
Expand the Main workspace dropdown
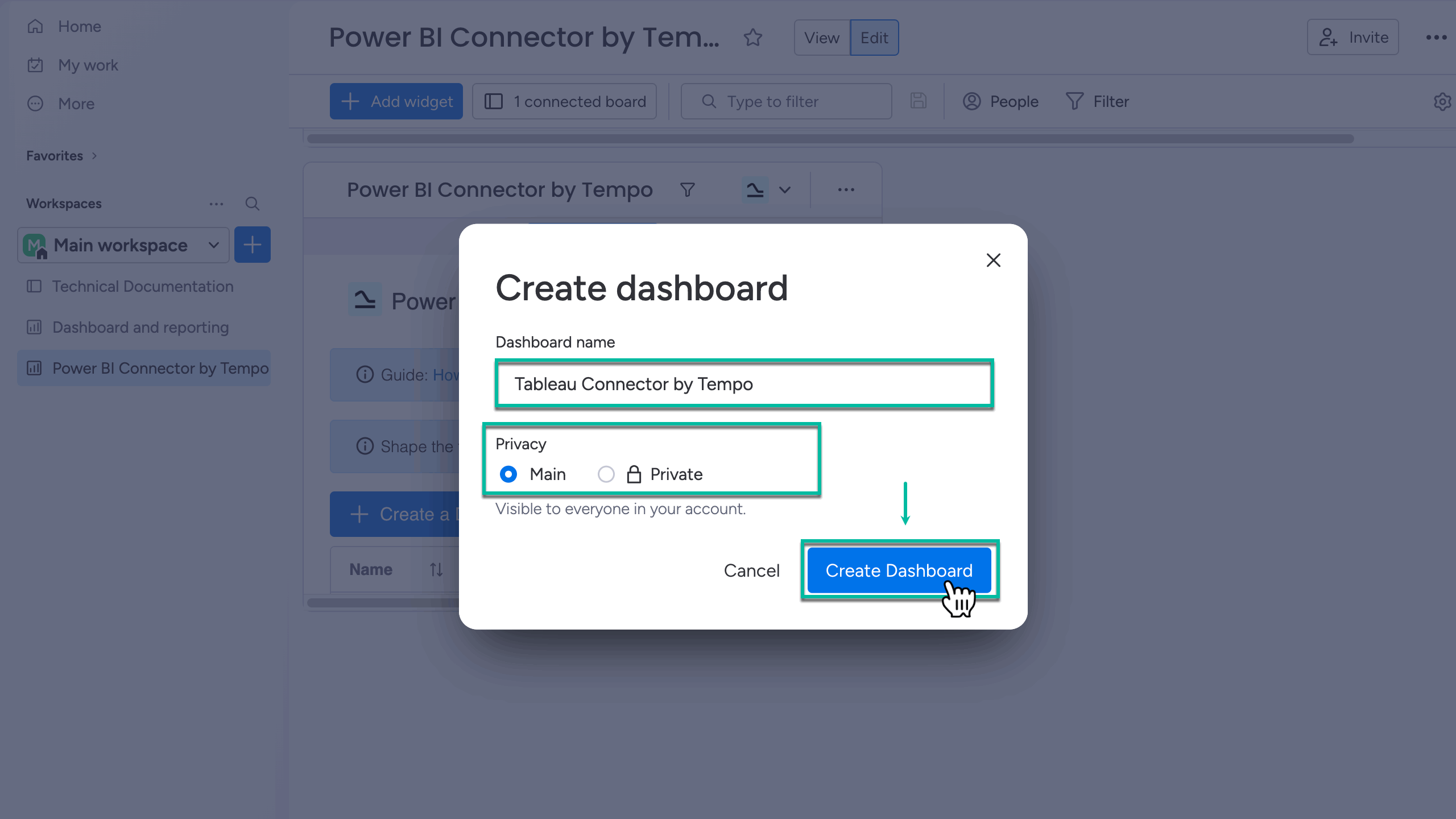click(212, 245)
